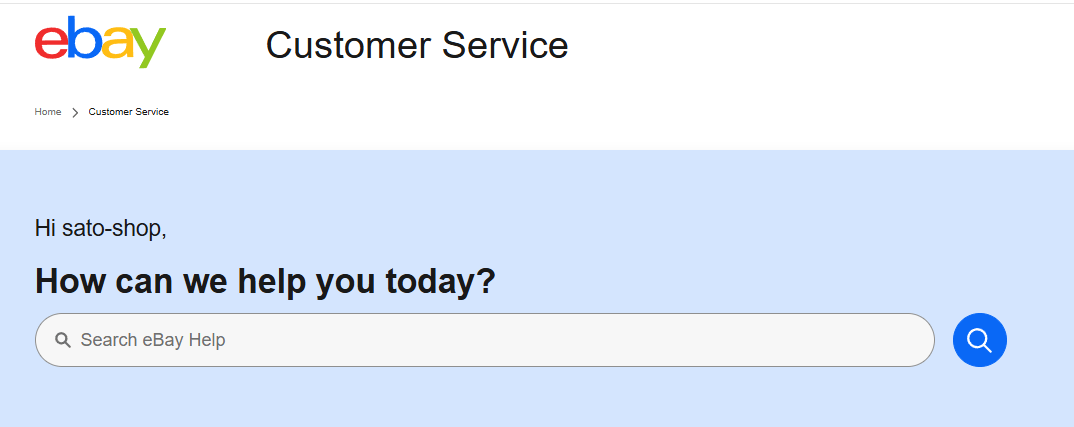Viewport: 1074px width, 427px height.
Task: Click the "How can we help you today?" heading
Action: click(x=265, y=282)
